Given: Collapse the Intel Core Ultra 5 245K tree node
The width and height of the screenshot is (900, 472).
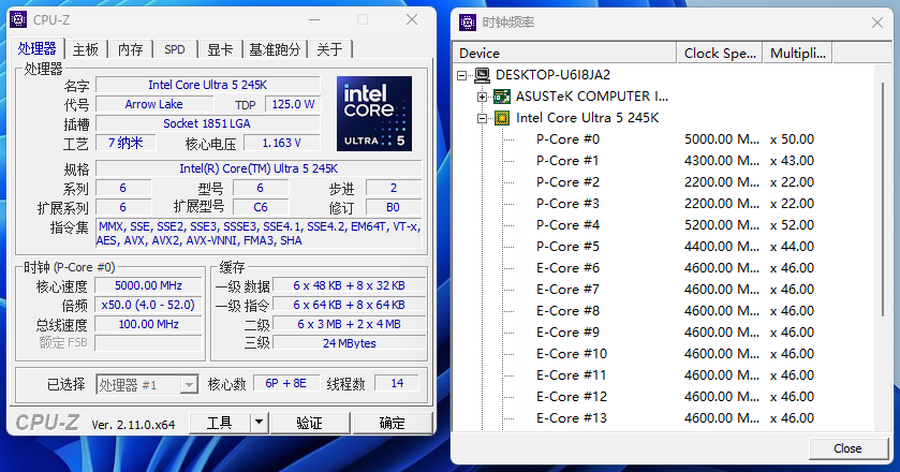Looking at the screenshot, I should (482, 118).
